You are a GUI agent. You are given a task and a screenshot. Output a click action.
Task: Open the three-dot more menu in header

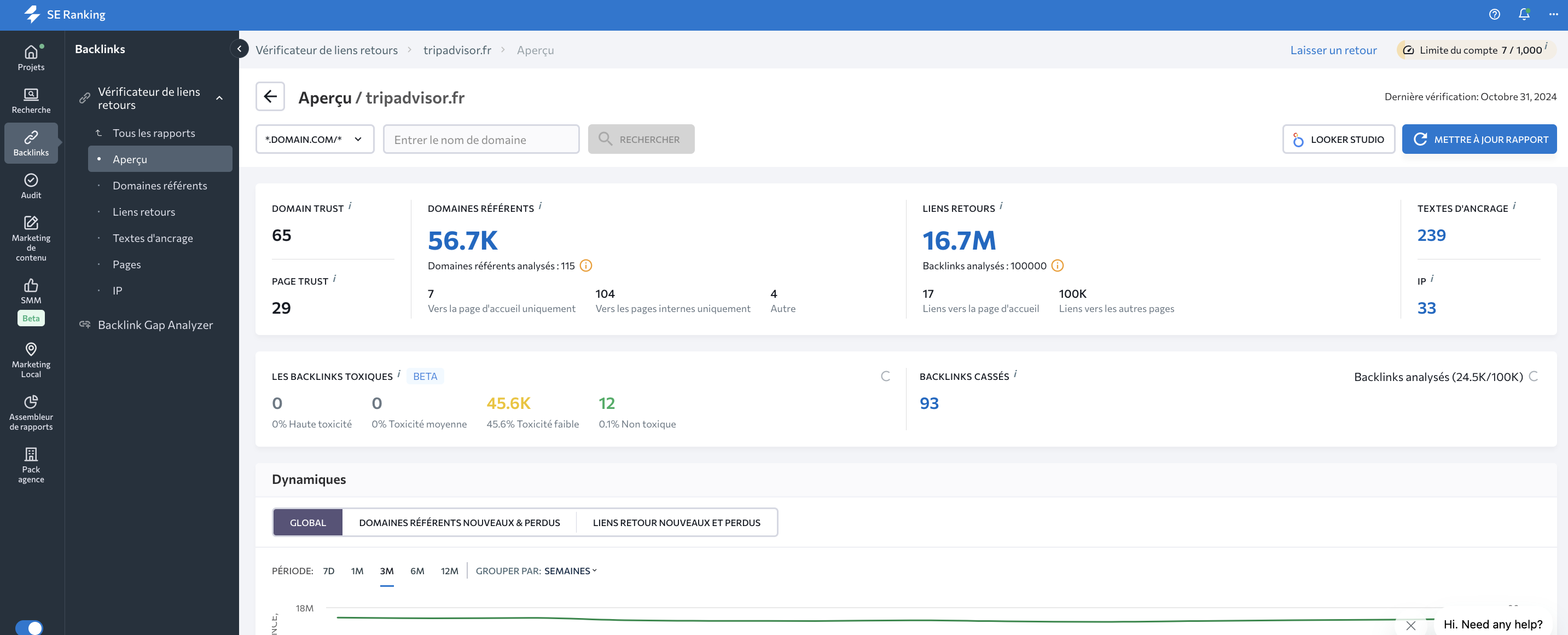tap(1553, 15)
